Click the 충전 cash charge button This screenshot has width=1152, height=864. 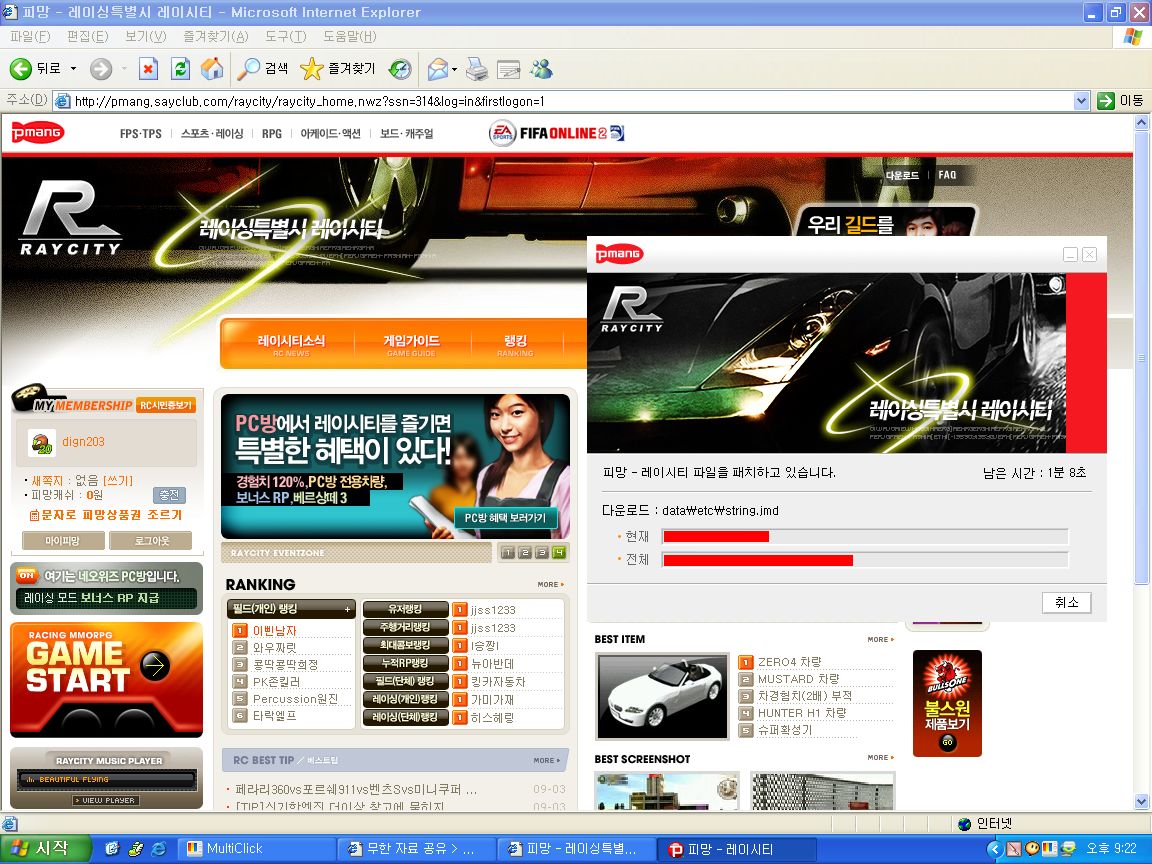(x=169, y=495)
